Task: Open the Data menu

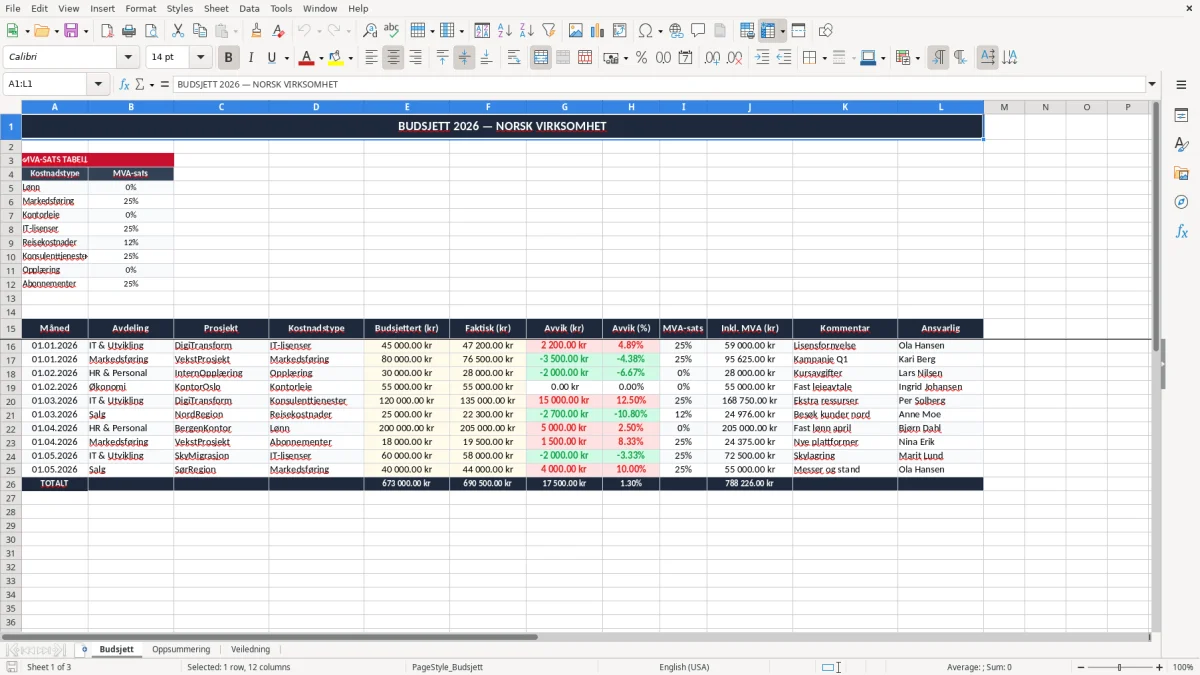Action: [249, 8]
